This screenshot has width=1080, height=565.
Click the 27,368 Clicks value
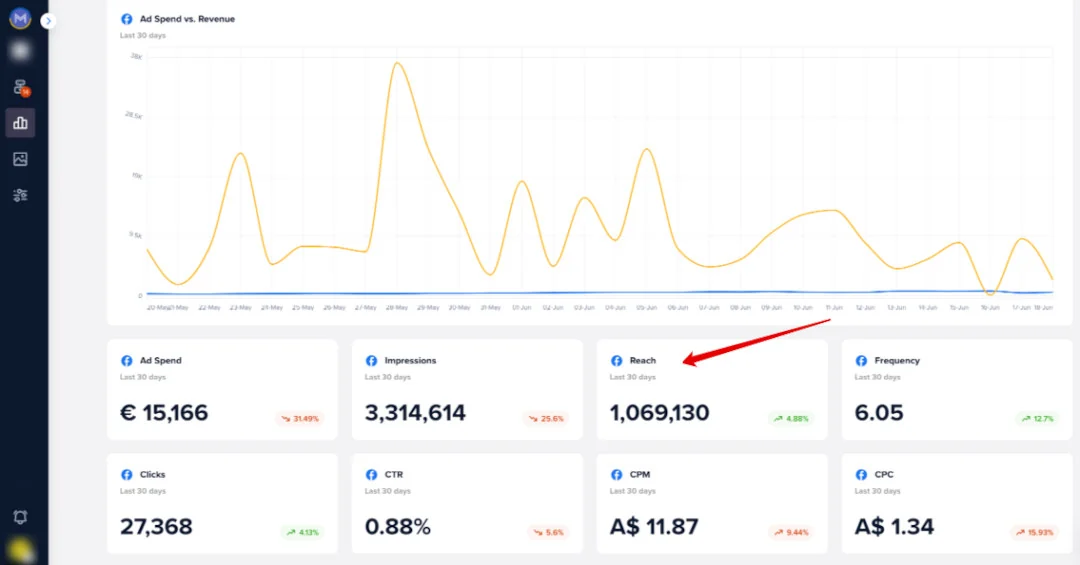(156, 526)
